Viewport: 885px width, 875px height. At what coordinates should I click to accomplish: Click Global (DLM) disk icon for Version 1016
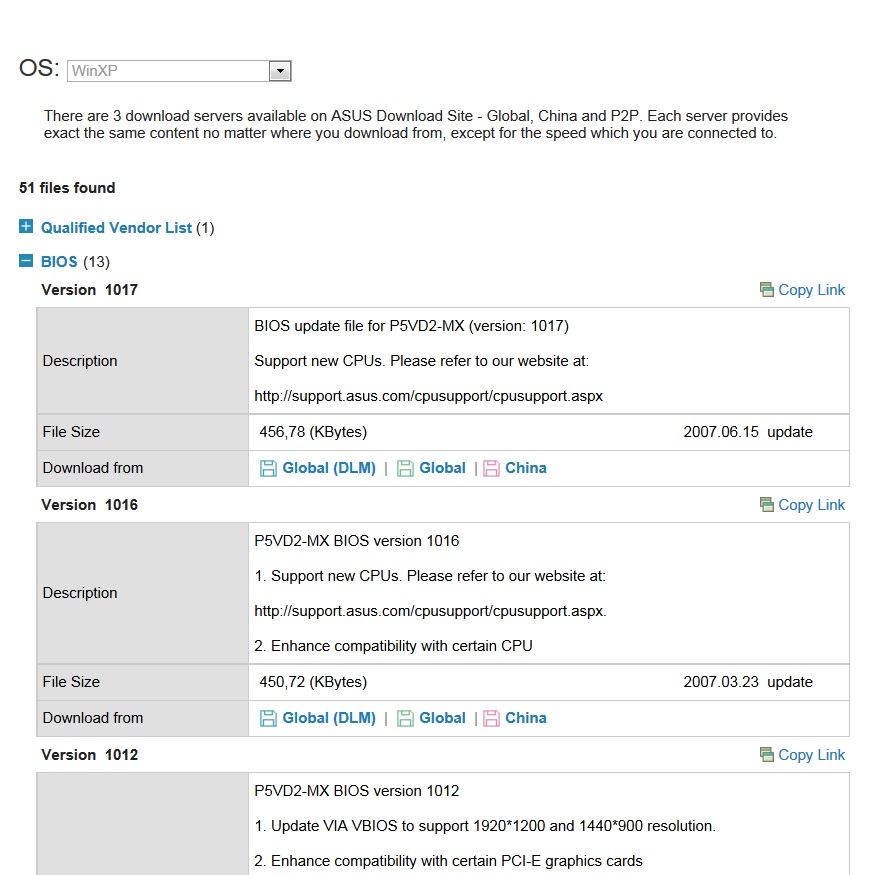pos(268,719)
